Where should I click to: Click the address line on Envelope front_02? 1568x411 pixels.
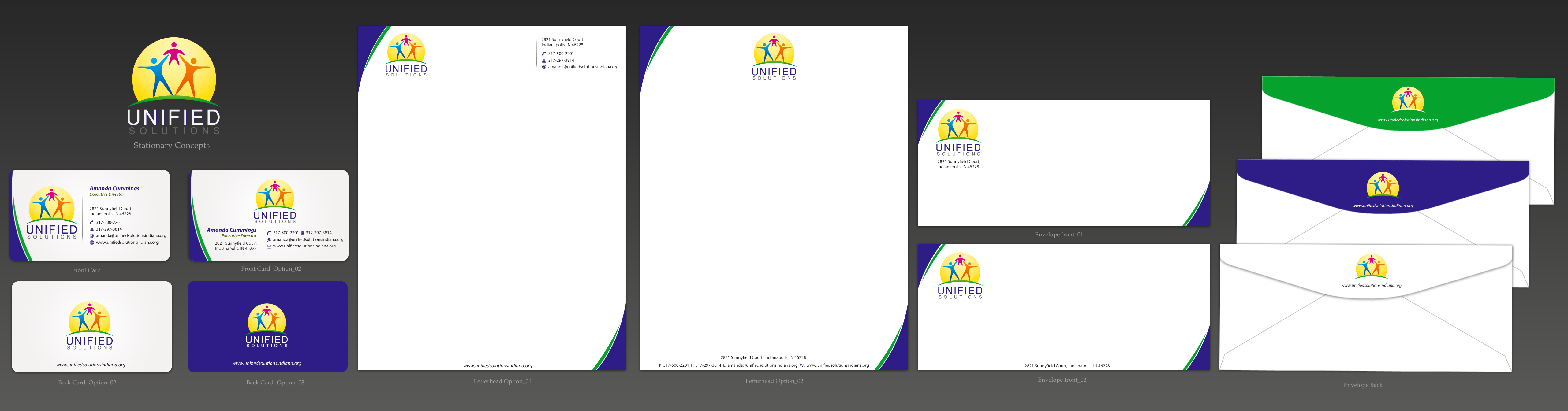click(1066, 366)
